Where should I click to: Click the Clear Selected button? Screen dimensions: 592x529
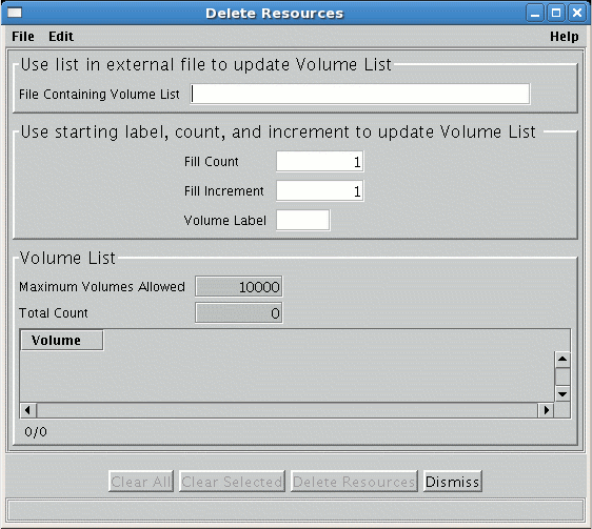coord(232,481)
